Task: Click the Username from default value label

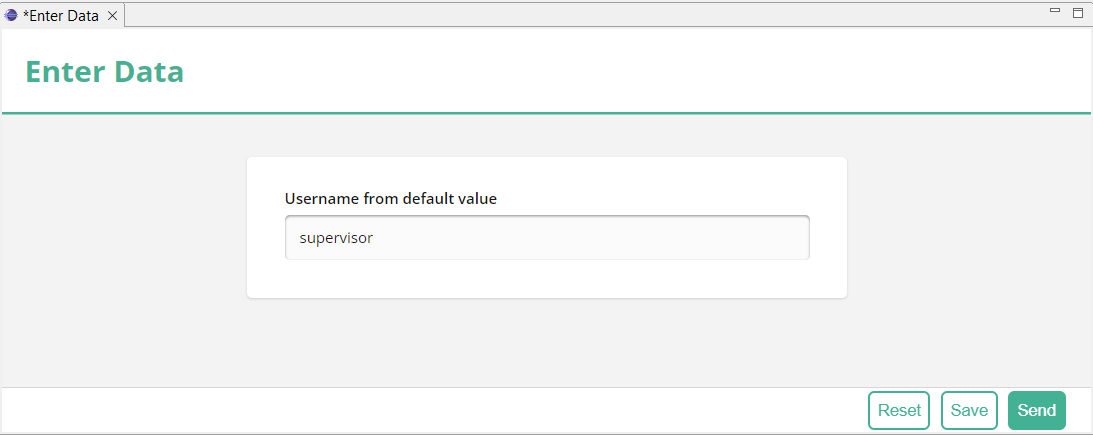Action: (x=391, y=199)
